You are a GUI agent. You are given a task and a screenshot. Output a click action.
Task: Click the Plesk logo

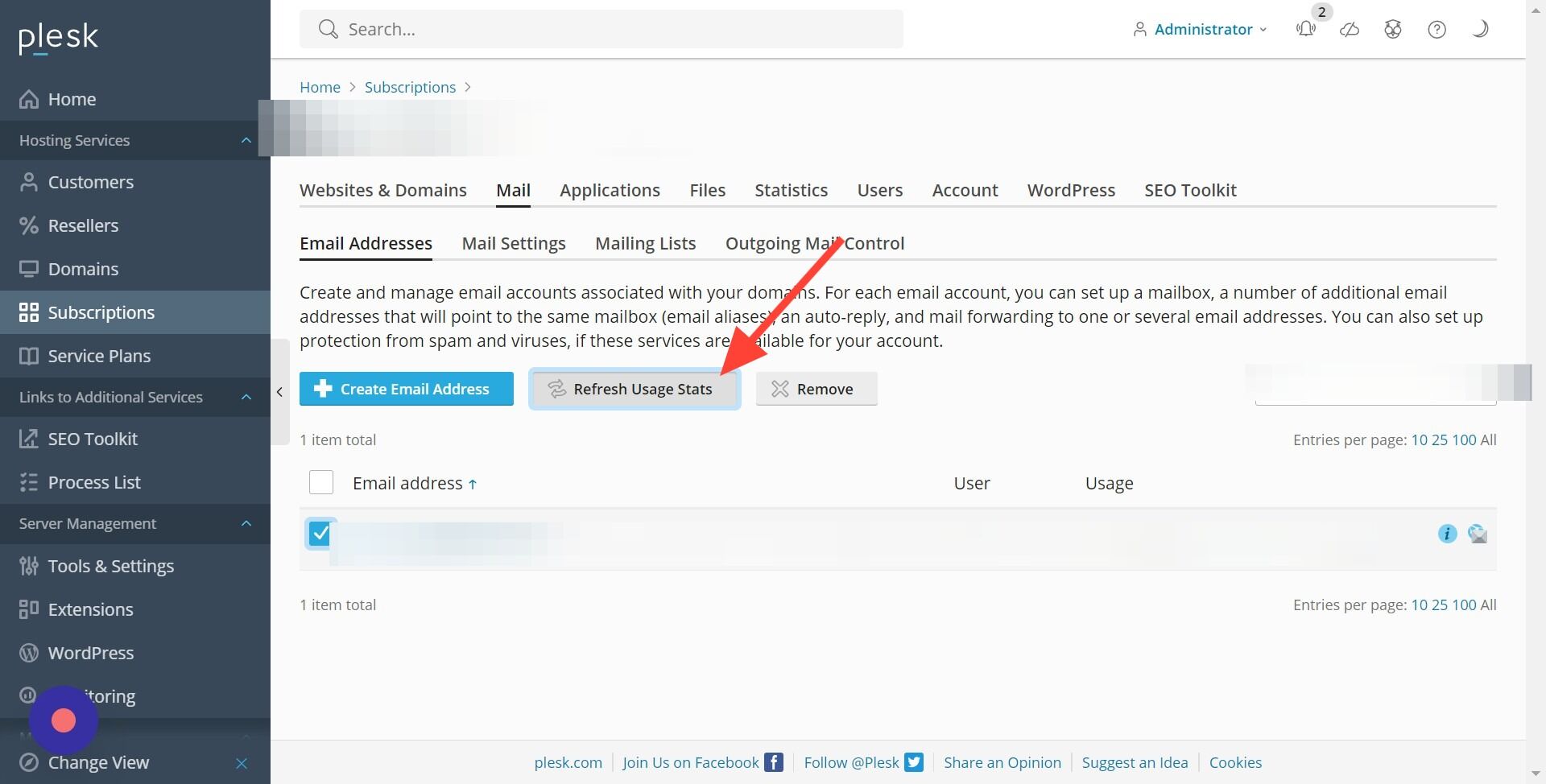click(58, 37)
